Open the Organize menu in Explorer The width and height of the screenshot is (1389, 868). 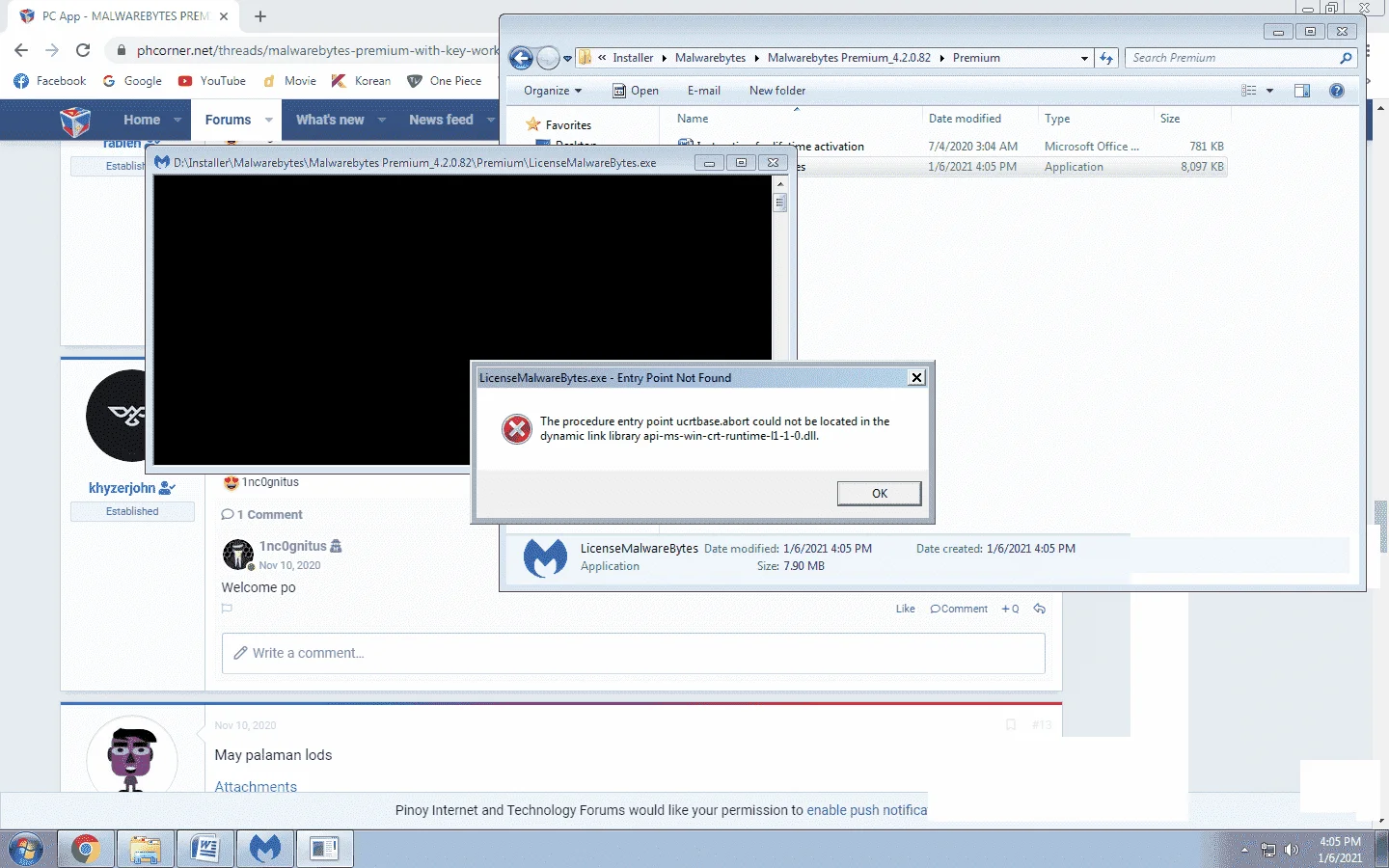(x=553, y=91)
